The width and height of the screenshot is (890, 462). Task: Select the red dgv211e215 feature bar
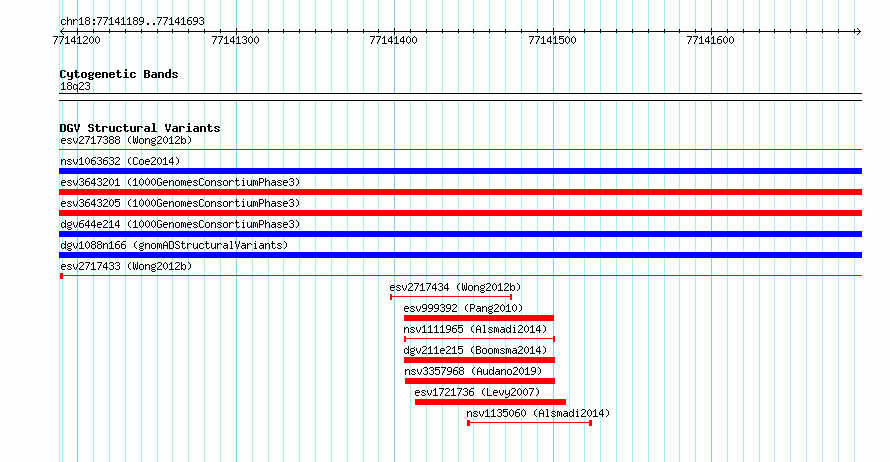tap(480, 360)
